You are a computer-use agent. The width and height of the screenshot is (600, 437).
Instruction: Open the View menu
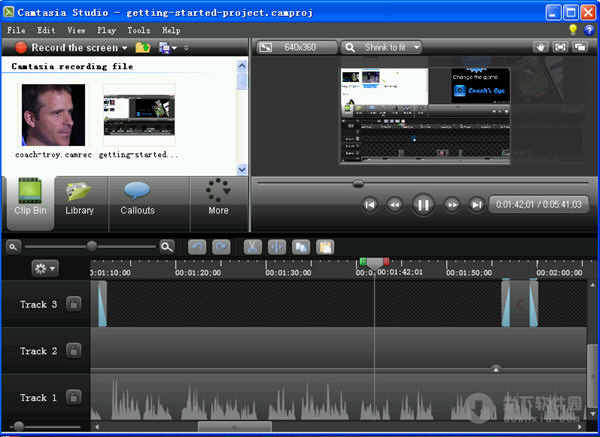76,30
